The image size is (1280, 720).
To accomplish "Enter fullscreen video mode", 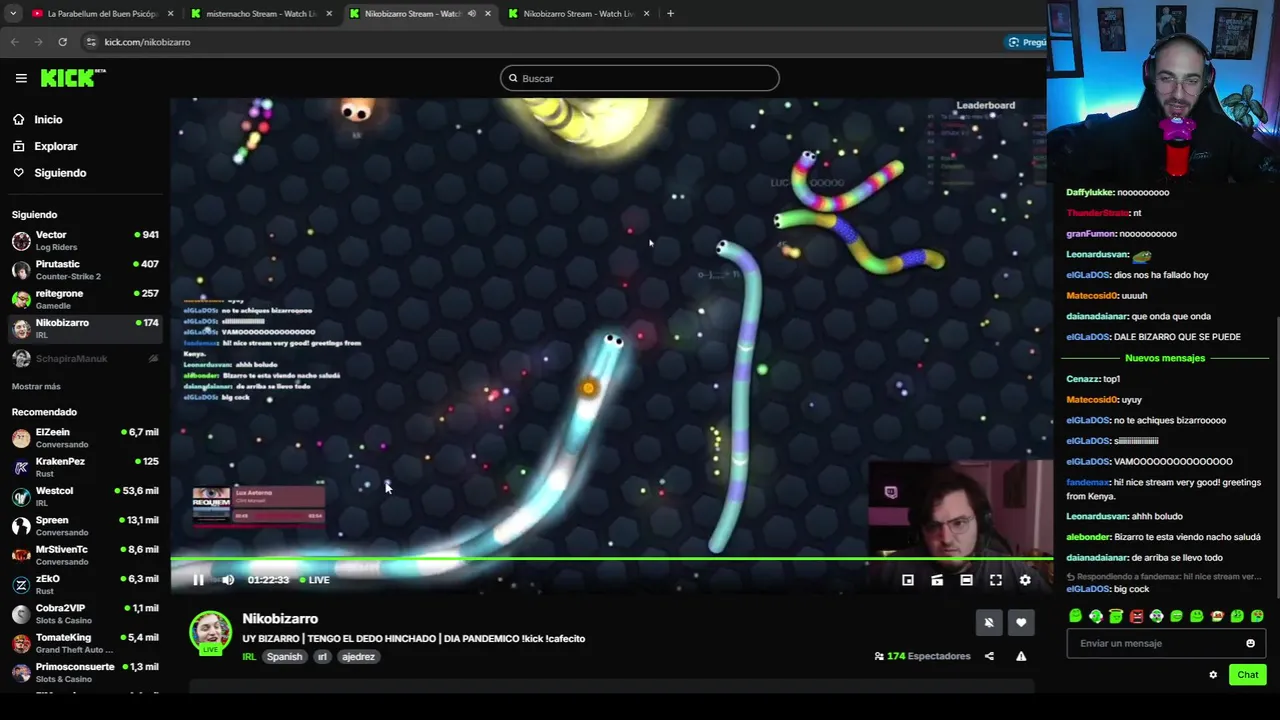I will (x=996, y=580).
